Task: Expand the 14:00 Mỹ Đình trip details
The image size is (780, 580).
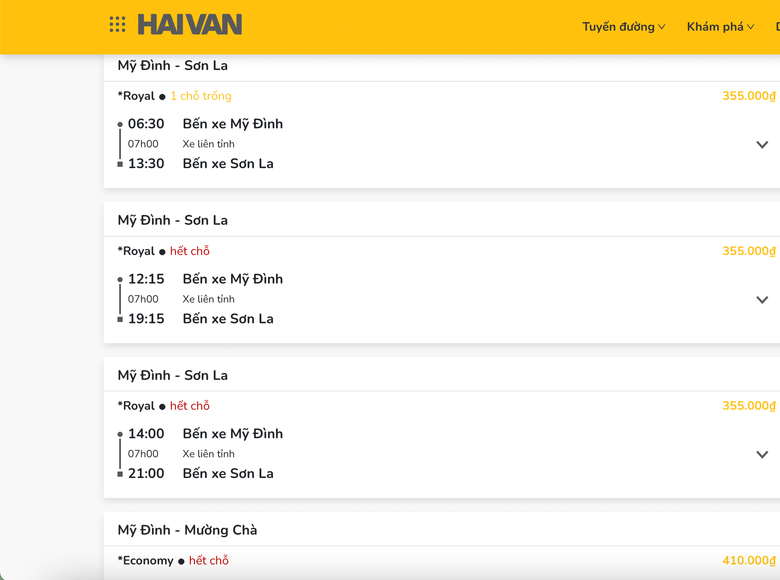Action: [762, 455]
